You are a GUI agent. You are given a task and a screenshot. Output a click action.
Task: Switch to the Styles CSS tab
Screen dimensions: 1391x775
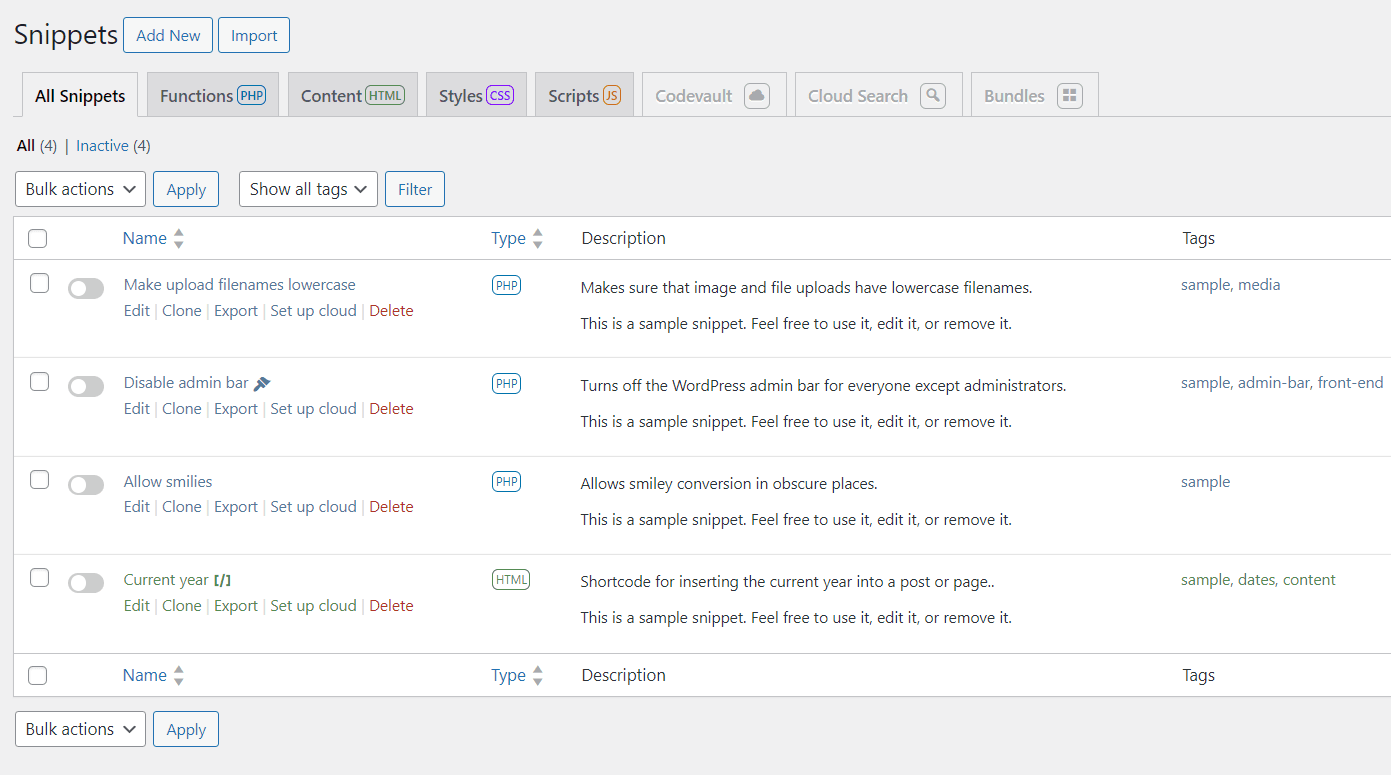pos(475,96)
